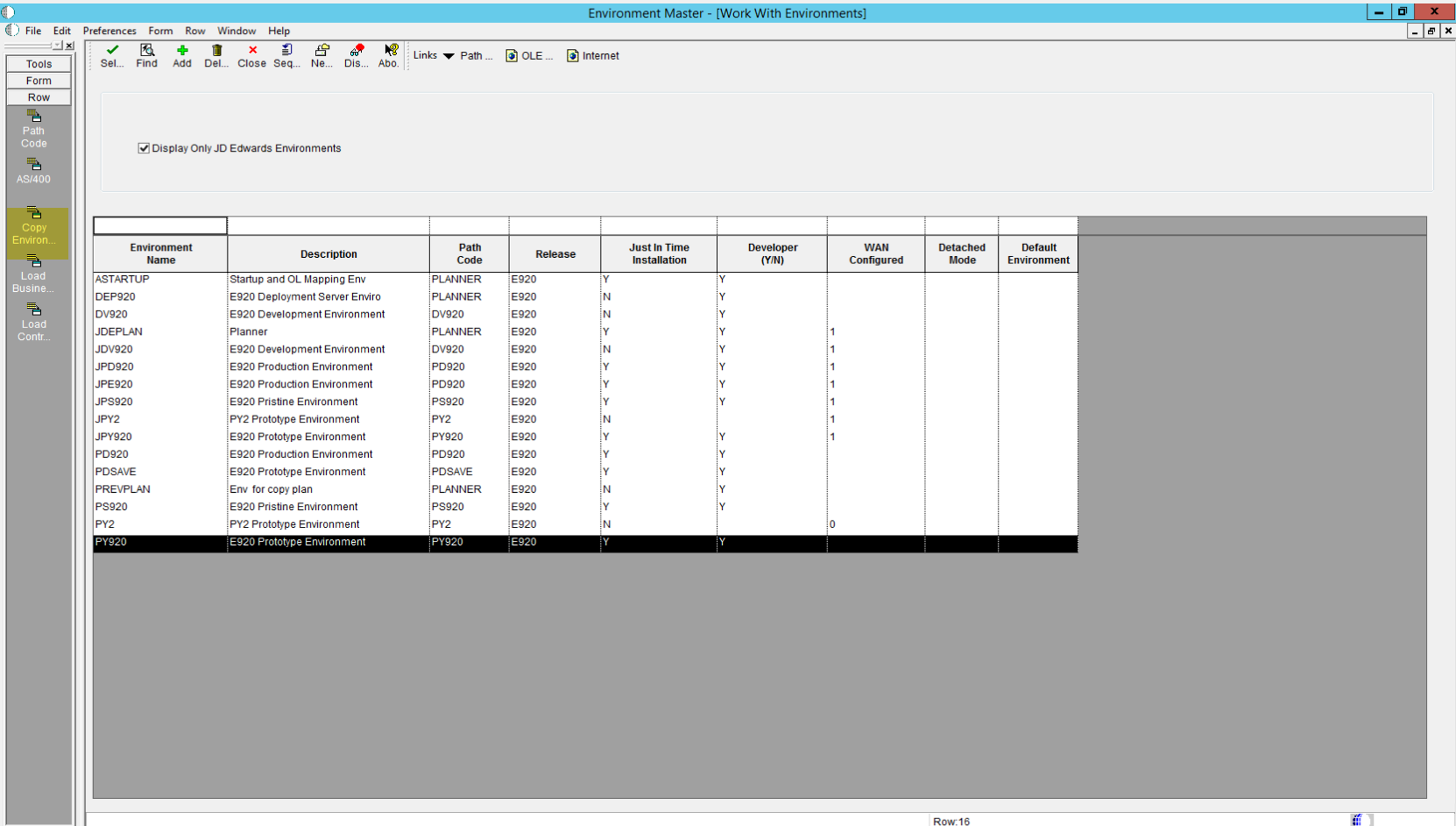The width and height of the screenshot is (1456, 826).
Task: Select the PS920 environment row
Action: [586, 507]
